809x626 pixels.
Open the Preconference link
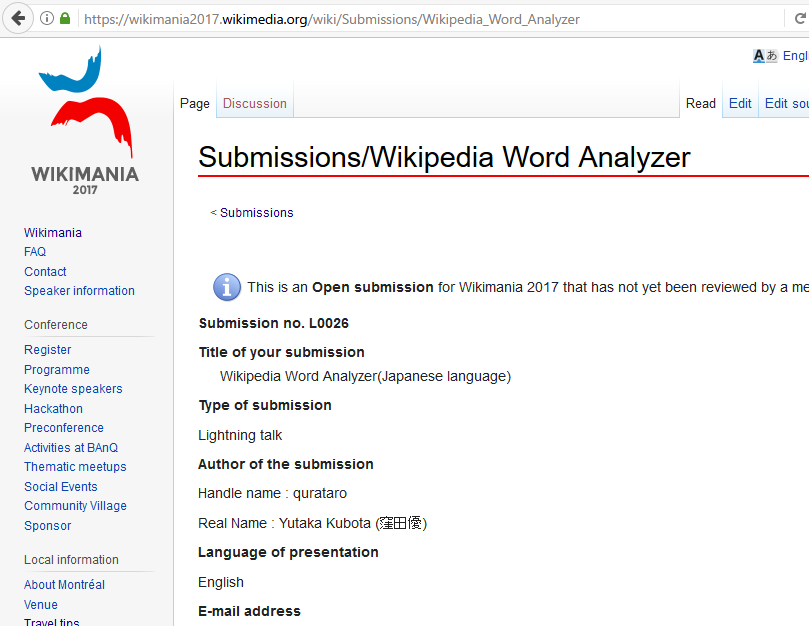point(64,428)
